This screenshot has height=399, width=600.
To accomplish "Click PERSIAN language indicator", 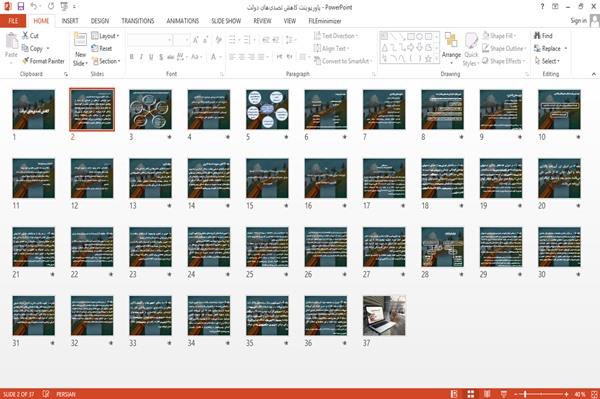I will click(x=65, y=394).
